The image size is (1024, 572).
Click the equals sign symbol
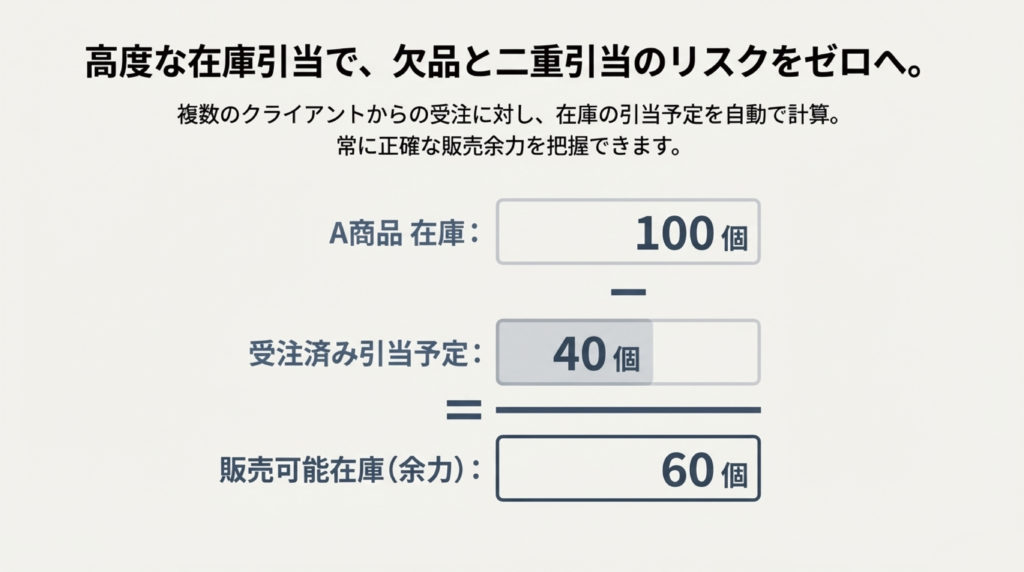(x=463, y=409)
